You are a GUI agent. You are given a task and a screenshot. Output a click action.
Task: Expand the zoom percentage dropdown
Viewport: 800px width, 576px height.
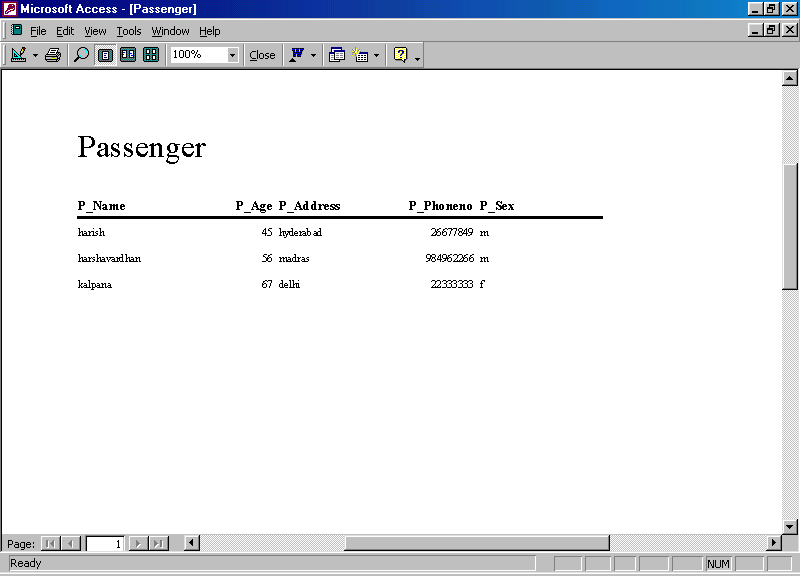click(x=233, y=55)
